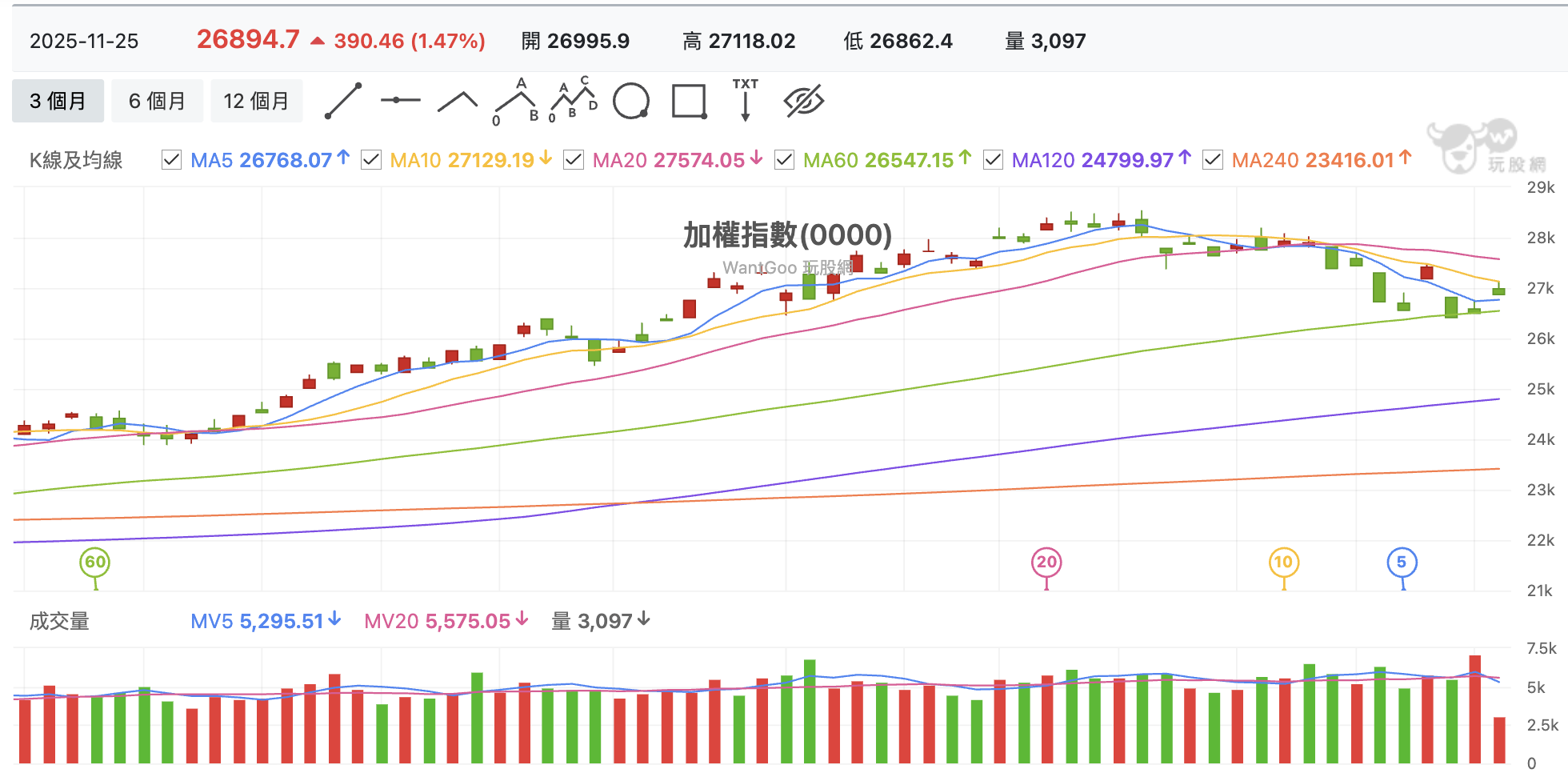
Task: Click the header volume 量 3,097
Action: pos(1046,41)
